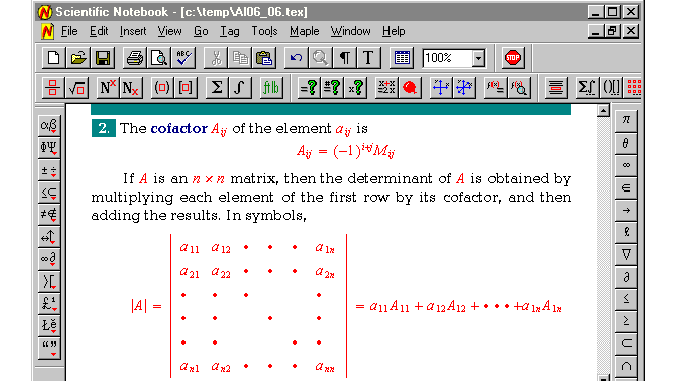Insert a table with table icon
Viewport: 675px width, 381px height.
coord(402,58)
